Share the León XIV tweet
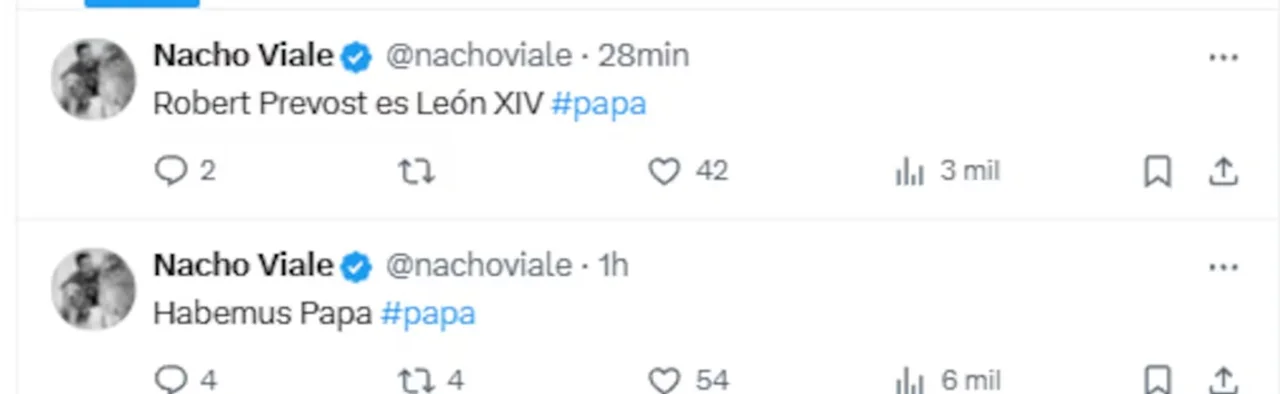 click(x=1224, y=172)
